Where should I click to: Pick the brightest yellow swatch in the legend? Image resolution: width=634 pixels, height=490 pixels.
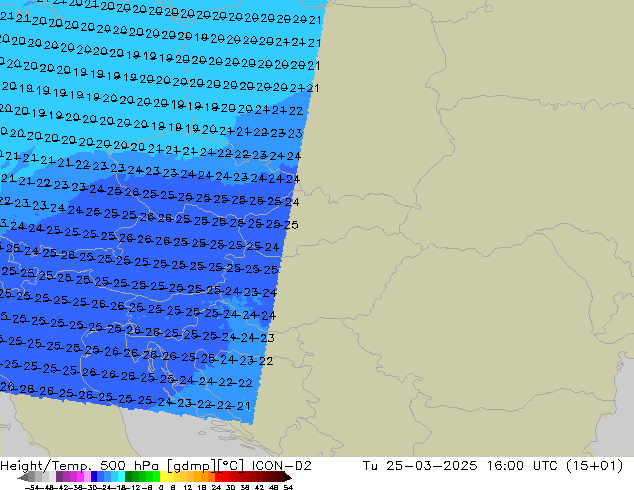tap(163, 477)
